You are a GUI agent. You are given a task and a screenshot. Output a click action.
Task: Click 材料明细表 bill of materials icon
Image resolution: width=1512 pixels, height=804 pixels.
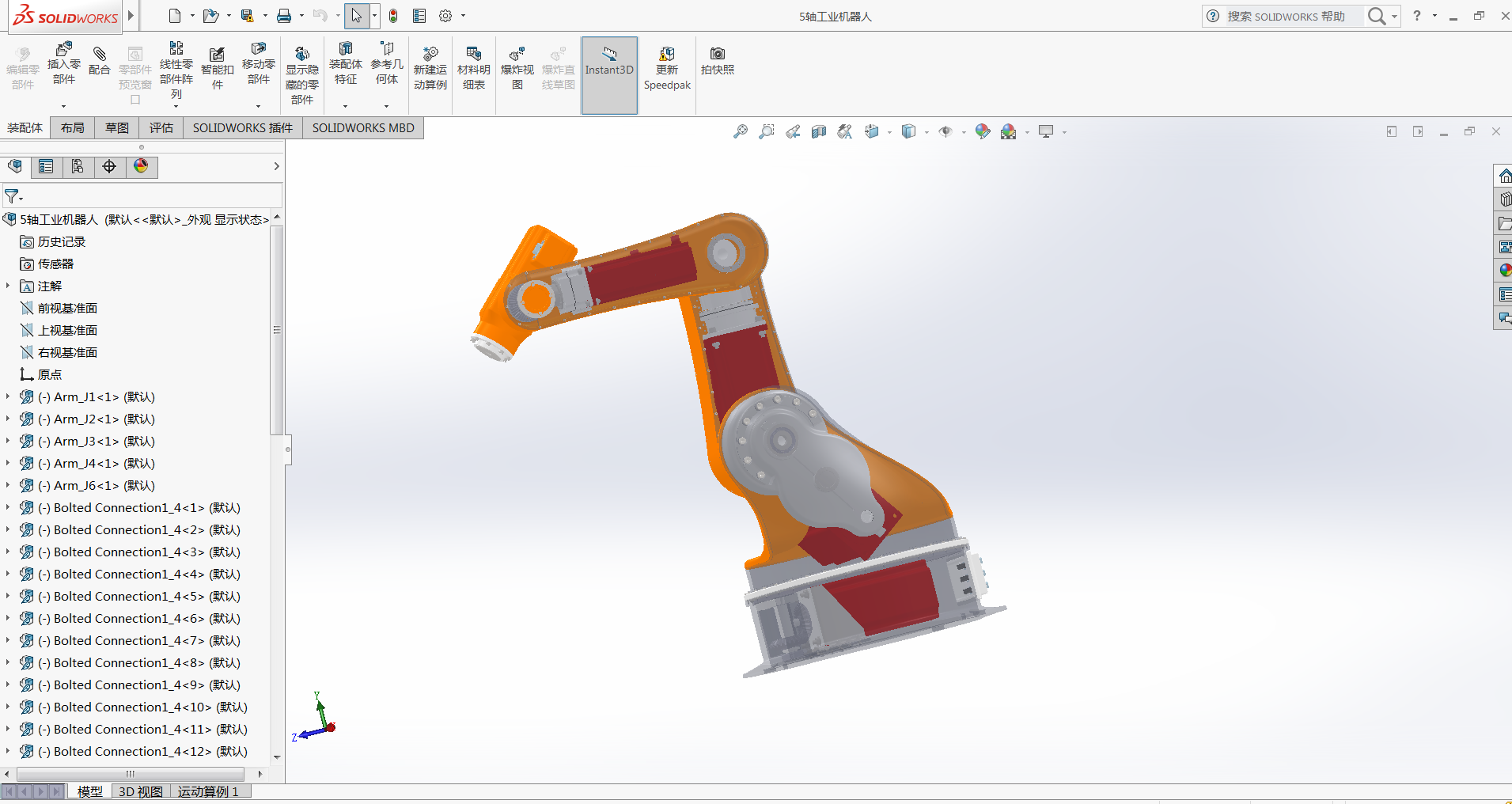(473, 55)
